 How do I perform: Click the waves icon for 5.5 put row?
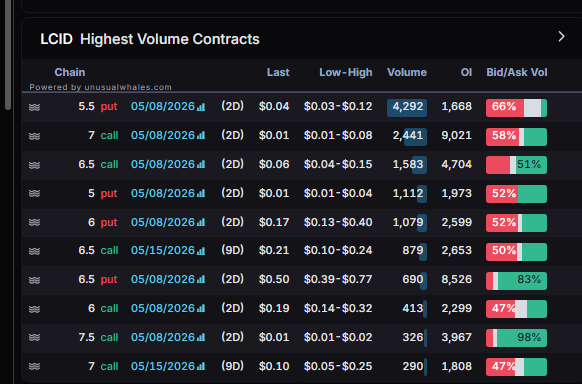tap(34, 107)
